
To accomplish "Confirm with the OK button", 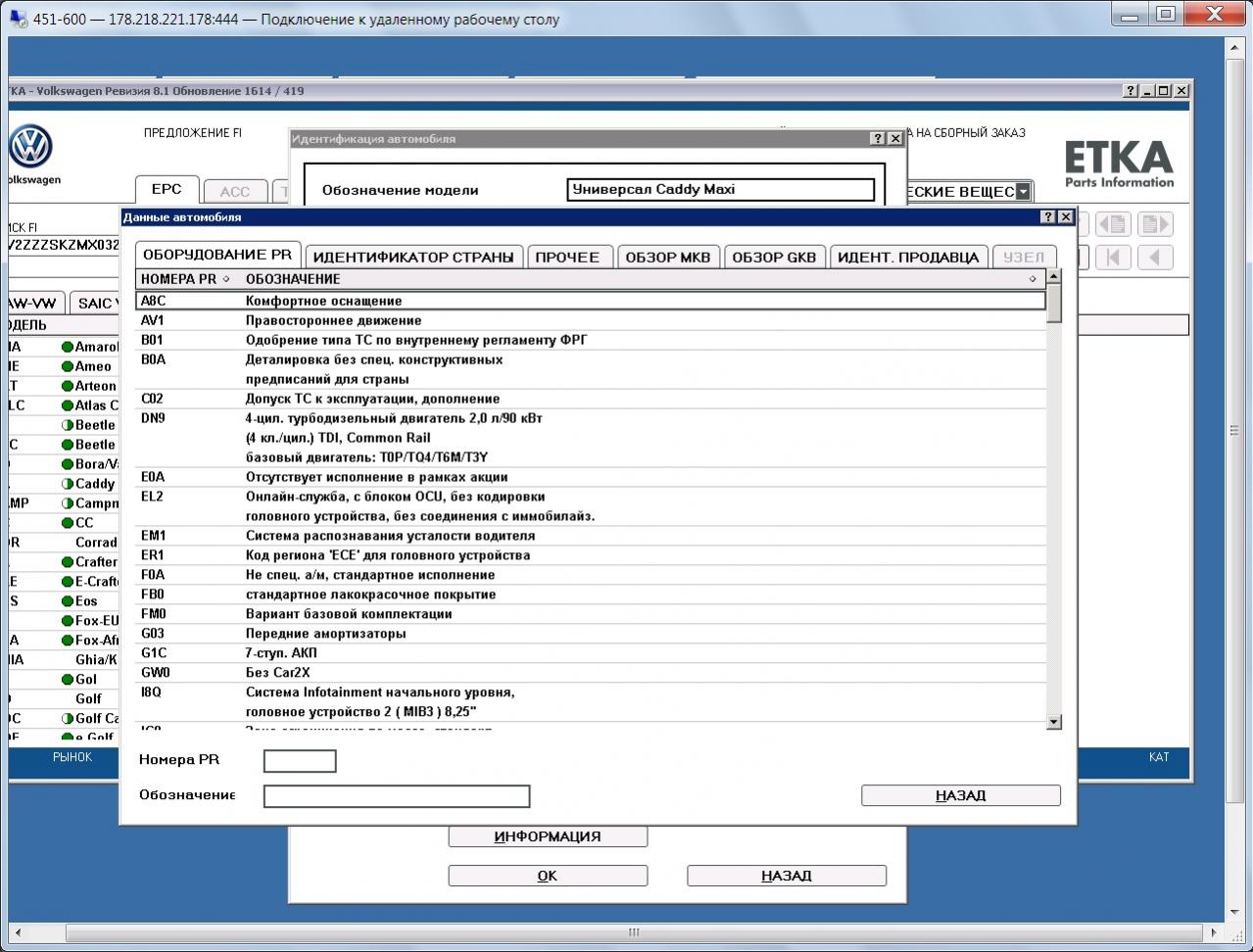I will (548, 876).
